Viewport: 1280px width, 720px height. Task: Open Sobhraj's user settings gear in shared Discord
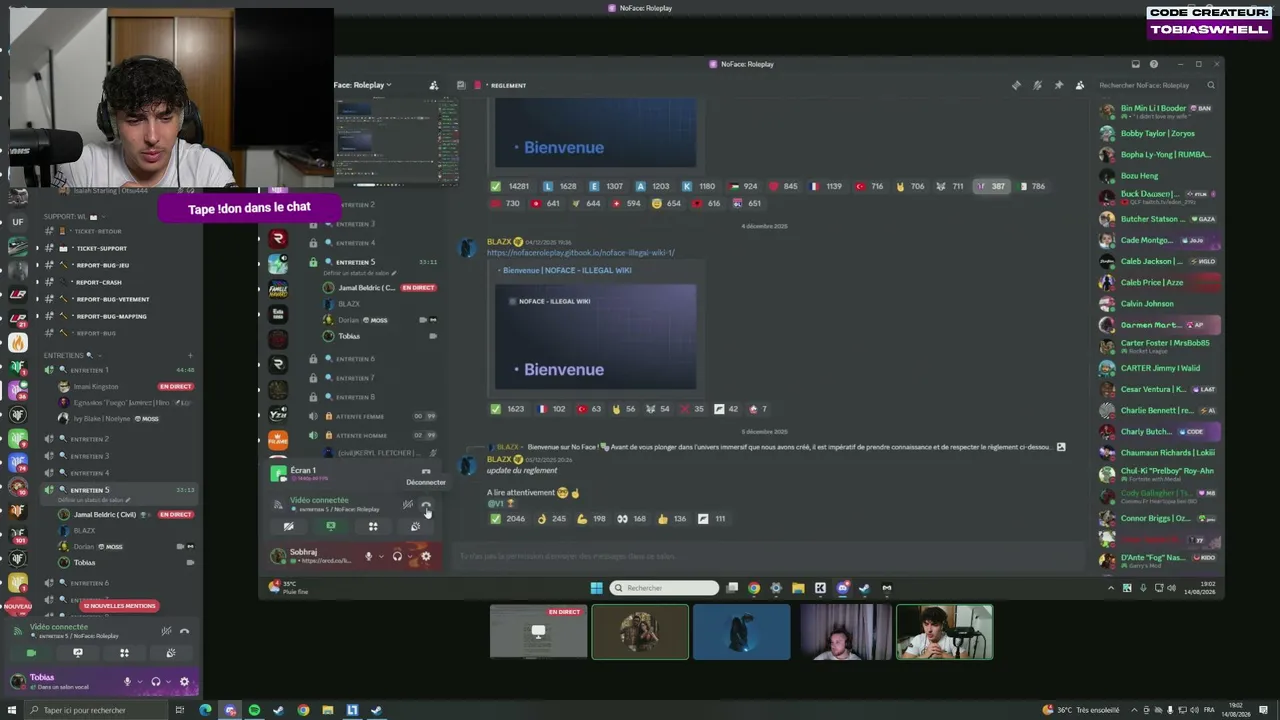click(x=426, y=556)
